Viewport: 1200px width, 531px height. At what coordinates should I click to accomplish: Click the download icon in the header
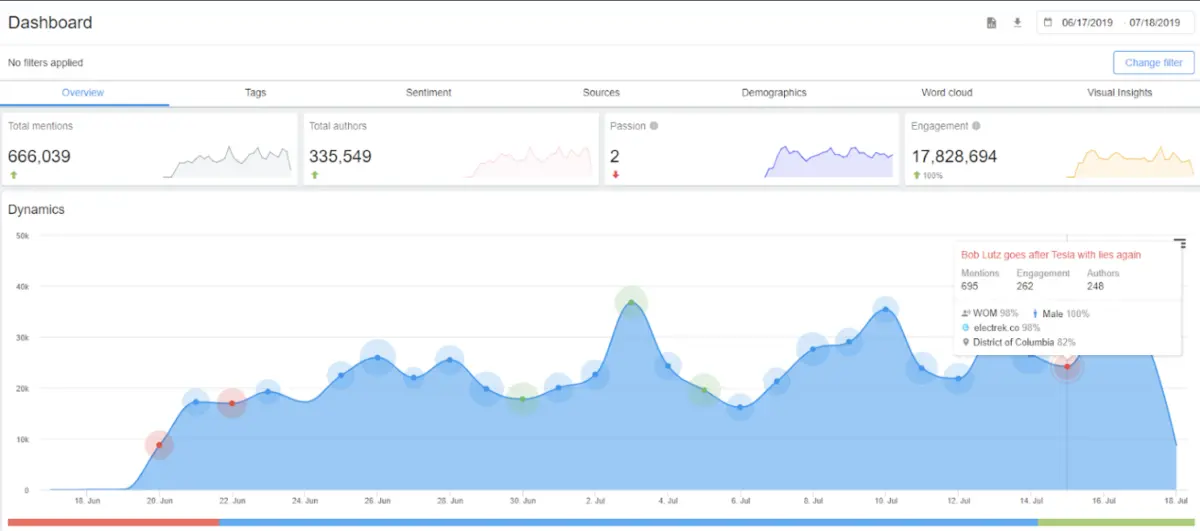tap(1017, 23)
